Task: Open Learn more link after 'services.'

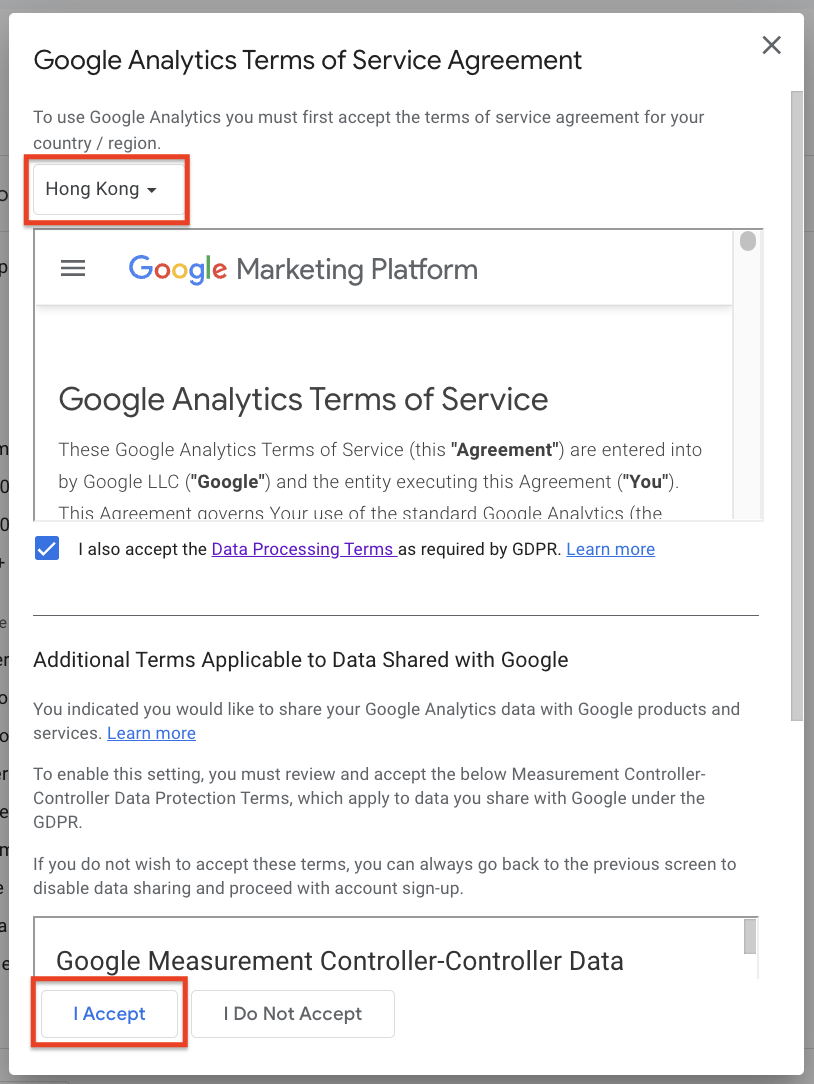Action: pyautogui.click(x=151, y=733)
